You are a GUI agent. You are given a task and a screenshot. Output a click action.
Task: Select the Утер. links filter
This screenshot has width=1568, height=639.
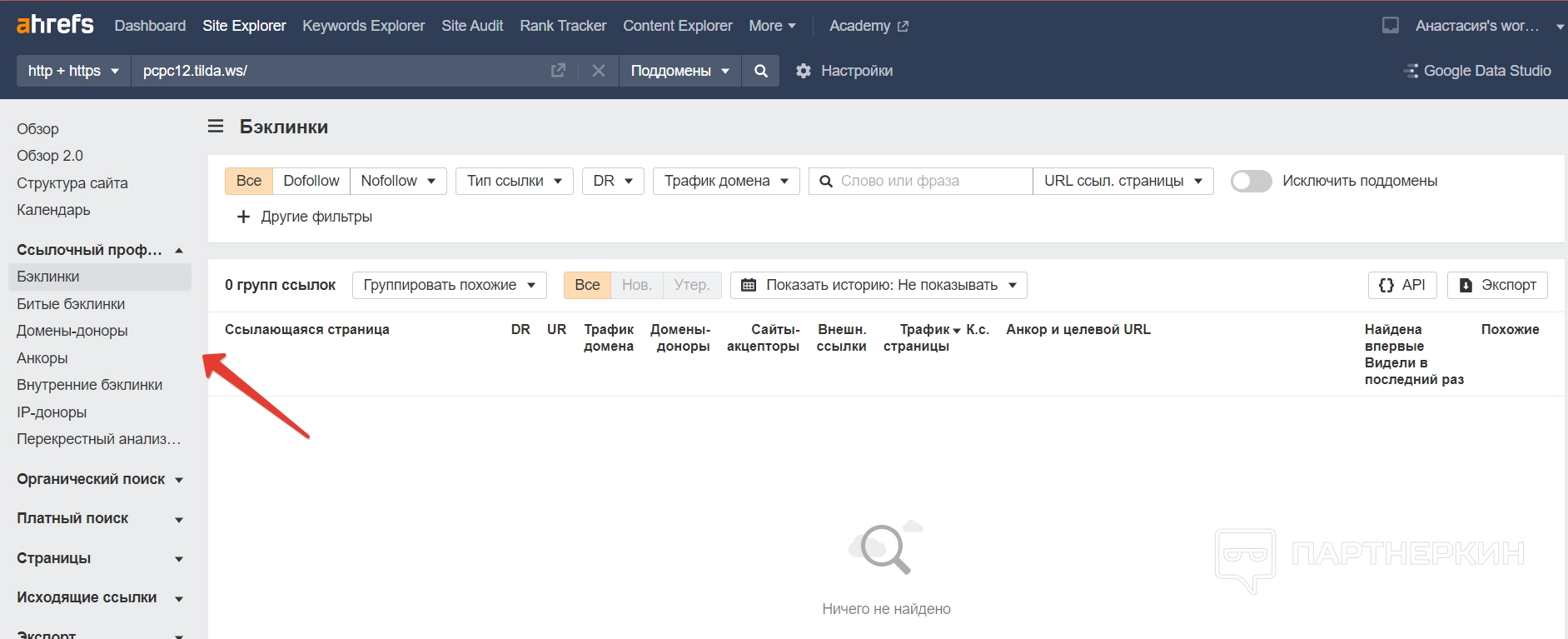692,285
